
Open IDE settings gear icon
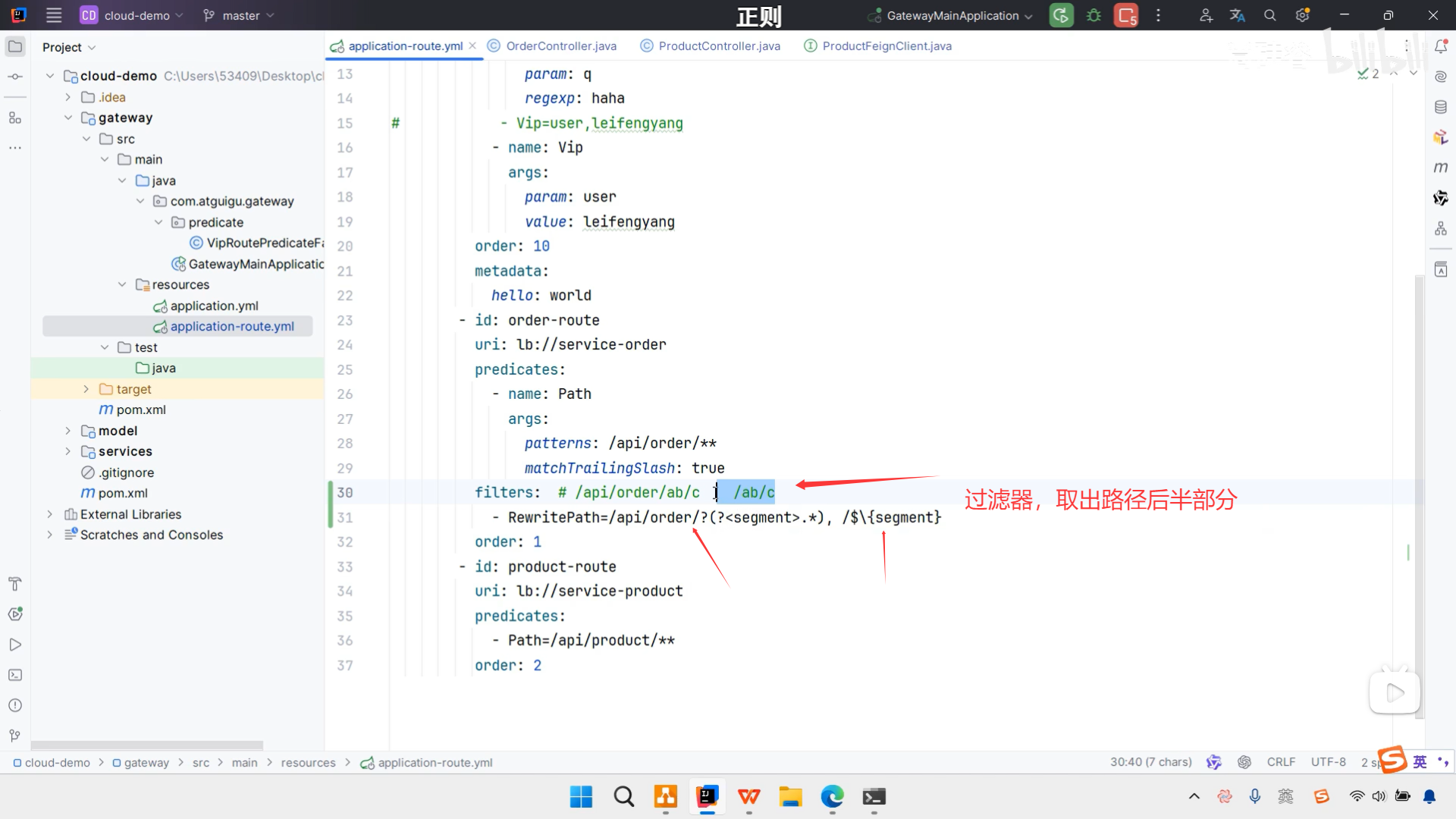[1303, 15]
